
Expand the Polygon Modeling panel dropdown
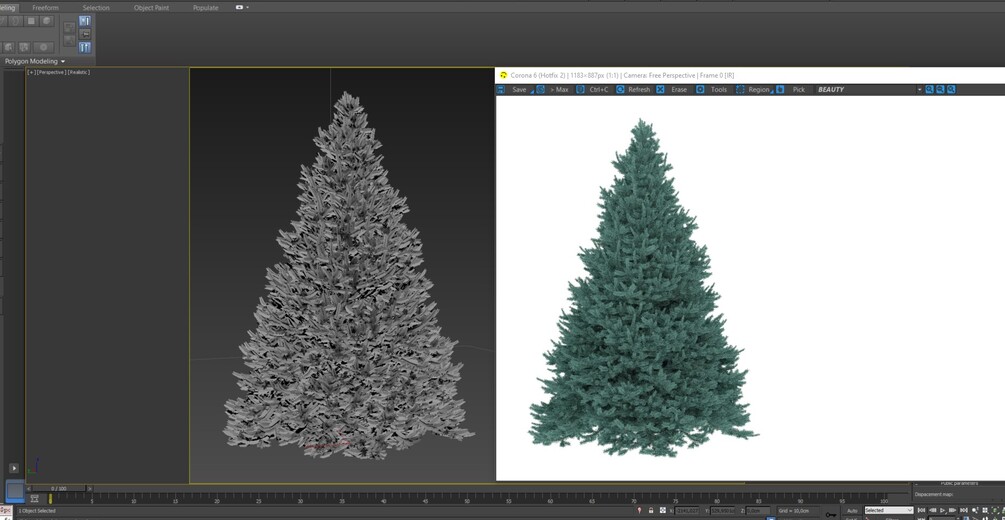[x=35, y=62]
